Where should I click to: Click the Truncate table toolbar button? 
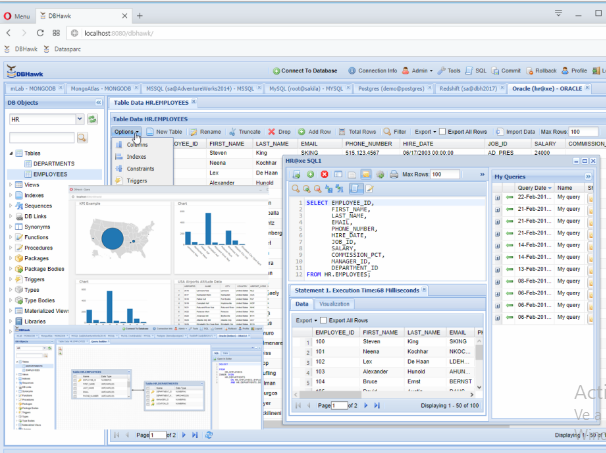pos(246,131)
